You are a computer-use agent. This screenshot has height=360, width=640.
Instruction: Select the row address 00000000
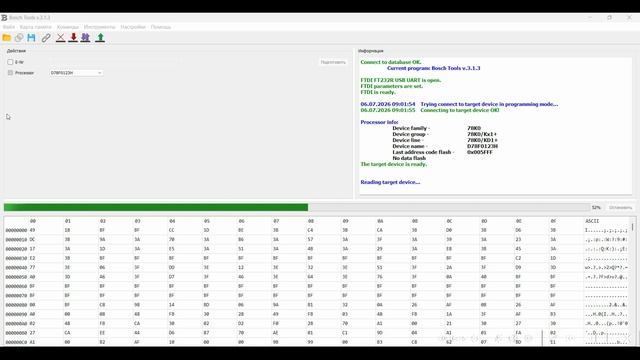pos(16,231)
